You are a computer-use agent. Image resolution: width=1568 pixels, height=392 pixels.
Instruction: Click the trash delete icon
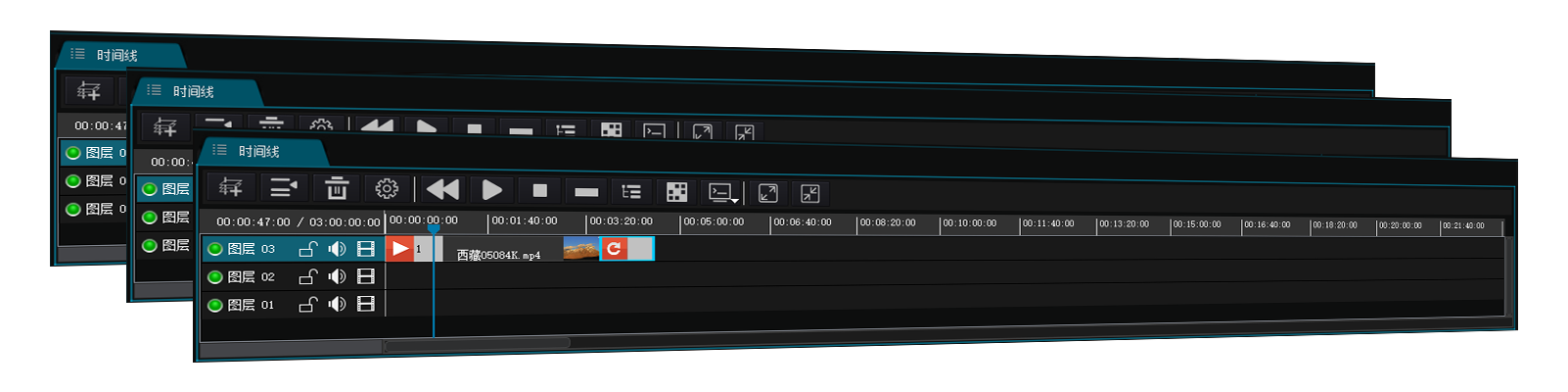tap(336, 188)
